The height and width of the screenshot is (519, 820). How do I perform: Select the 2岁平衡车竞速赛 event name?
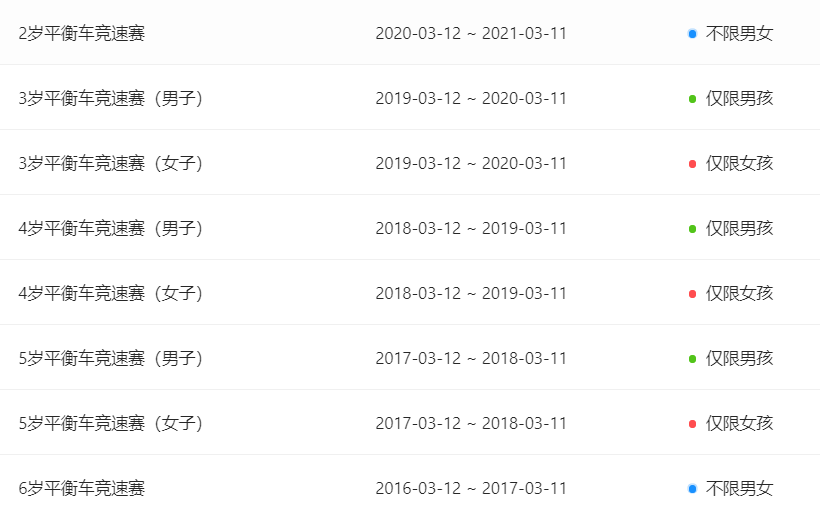coord(82,33)
